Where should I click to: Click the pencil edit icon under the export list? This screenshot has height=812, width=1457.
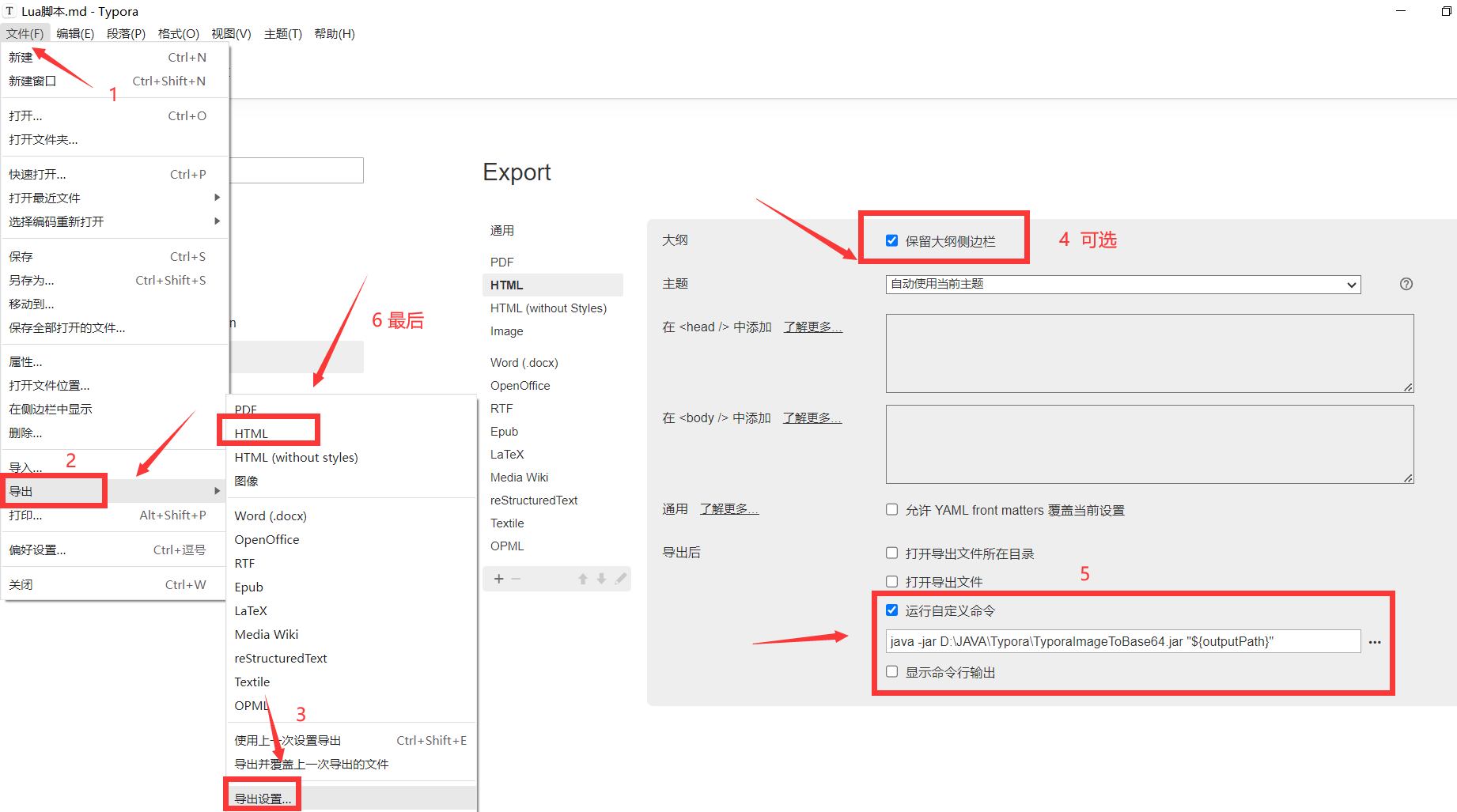(x=621, y=579)
